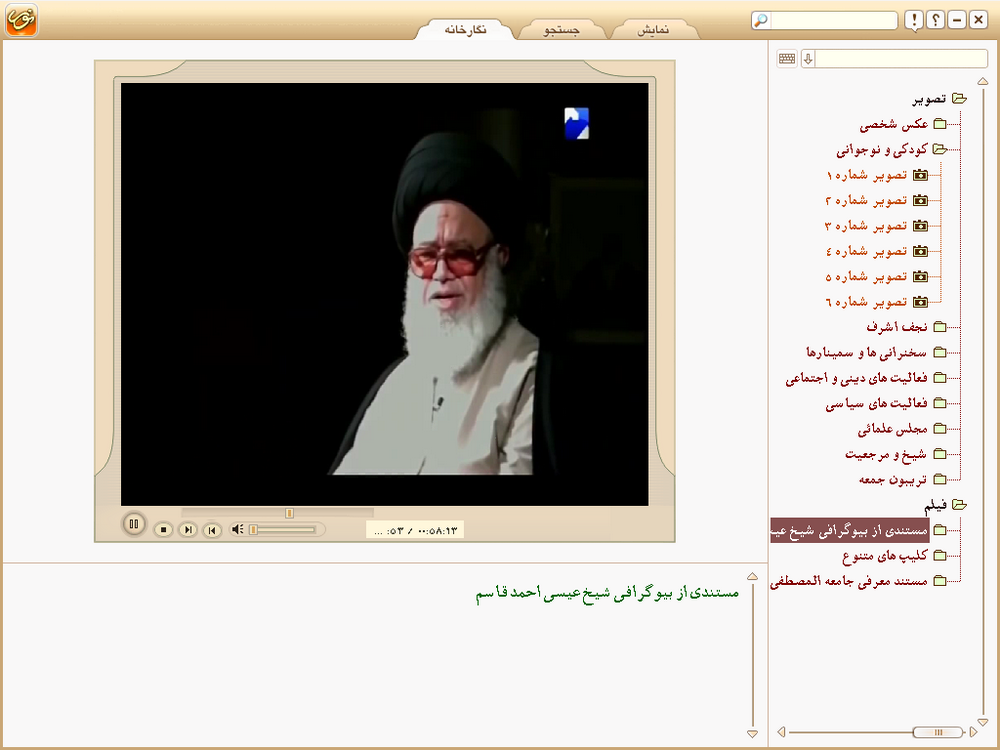Viewport: 1000px width, 750px height.
Task: Click the top-right search text field
Action: click(x=834, y=20)
